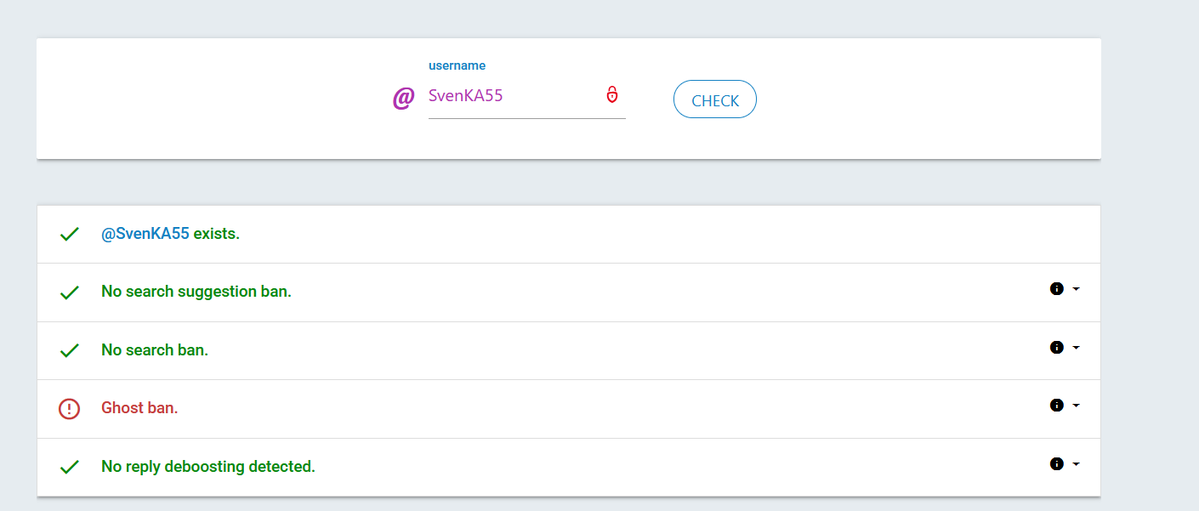Click info icon on Ghost ban row

click(x=1057, y=405)
